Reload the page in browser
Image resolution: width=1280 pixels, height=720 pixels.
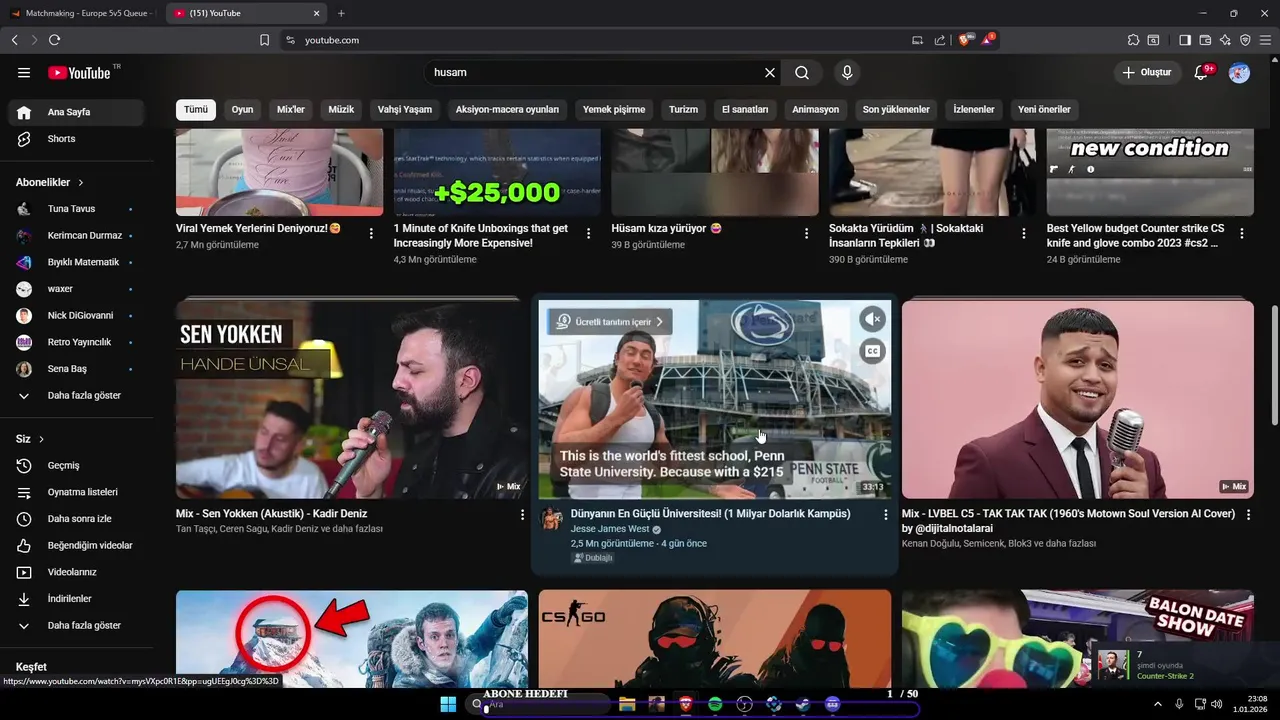point(54,40)
